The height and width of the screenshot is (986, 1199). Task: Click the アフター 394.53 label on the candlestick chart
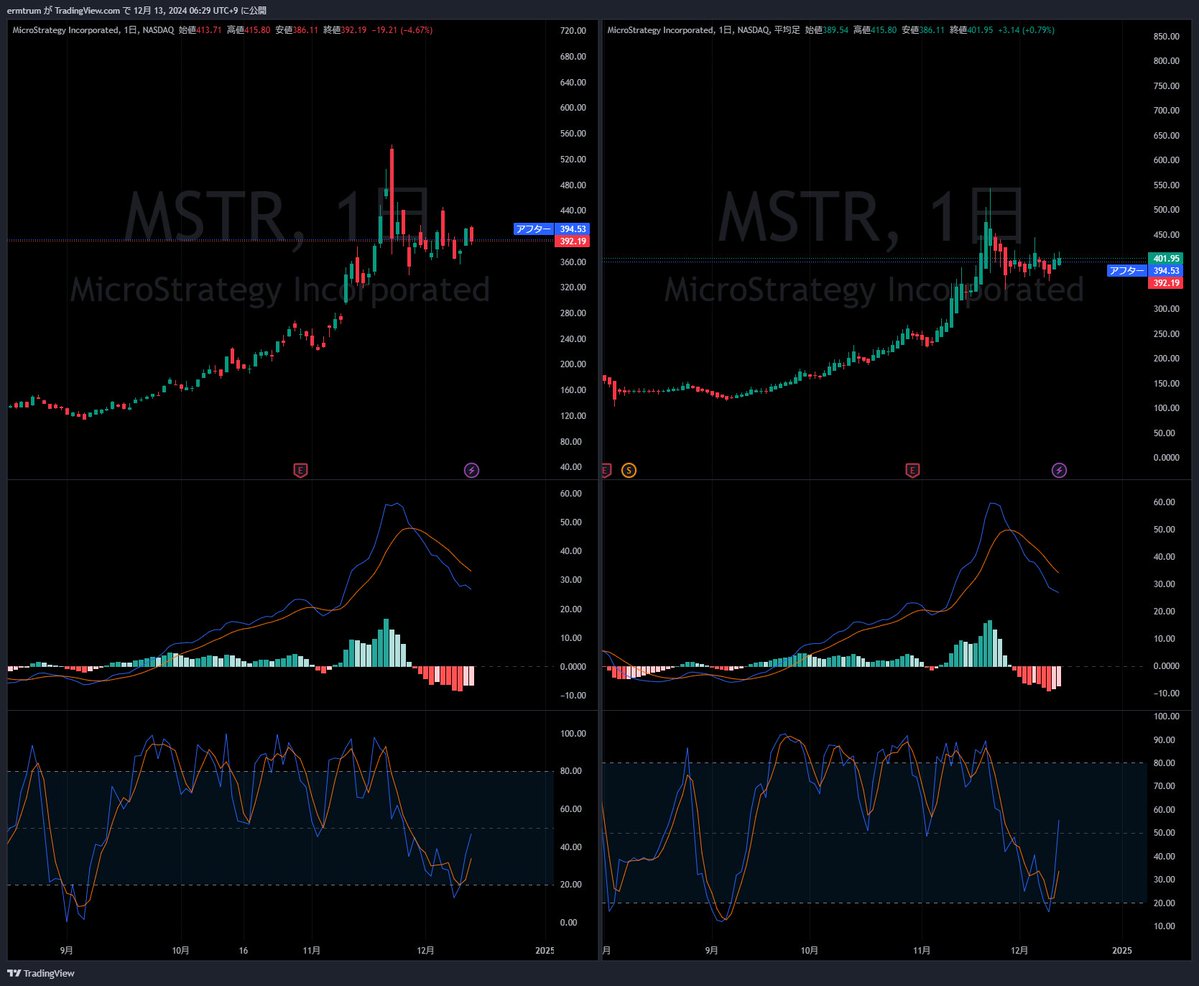click(551, 229)
